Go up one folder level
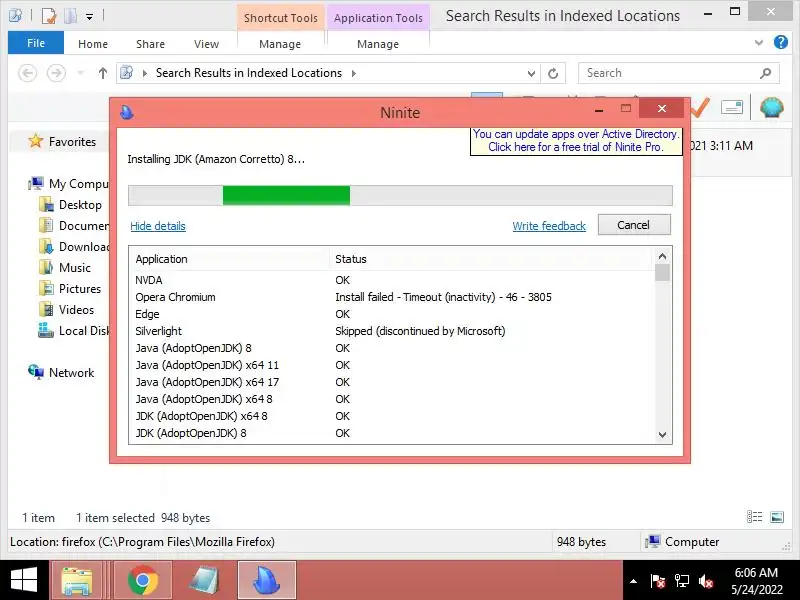The height and width of the screenshot is (600, 800). coord(103,73)
